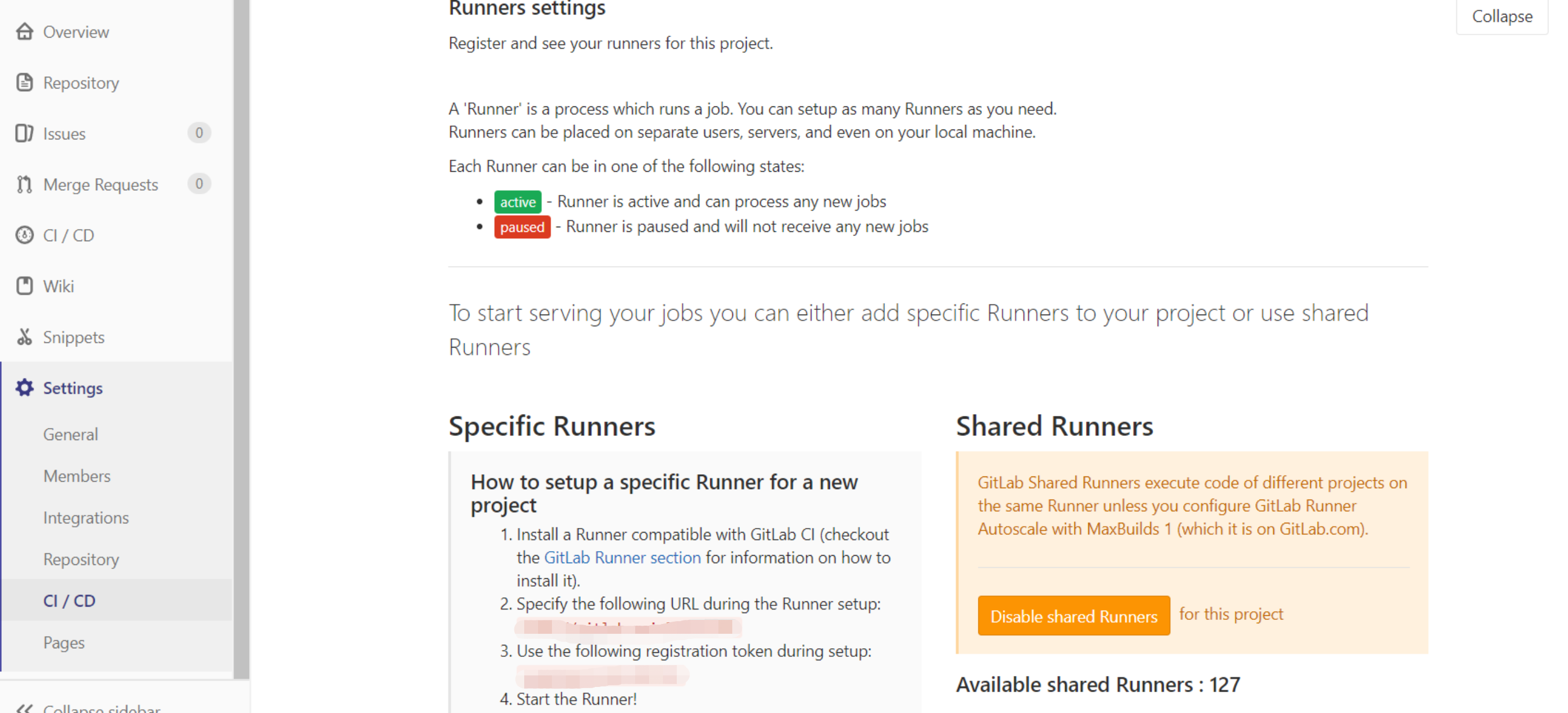The image size is (1568, 713).
Task: Collapse sidebar using double chevron
Action: point(24,708)
